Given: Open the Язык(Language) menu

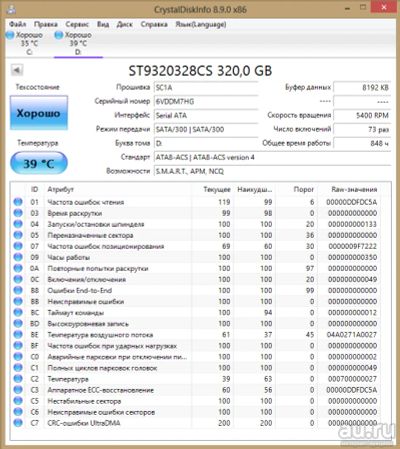Looking at the screenshot, I should pos(201,24).
